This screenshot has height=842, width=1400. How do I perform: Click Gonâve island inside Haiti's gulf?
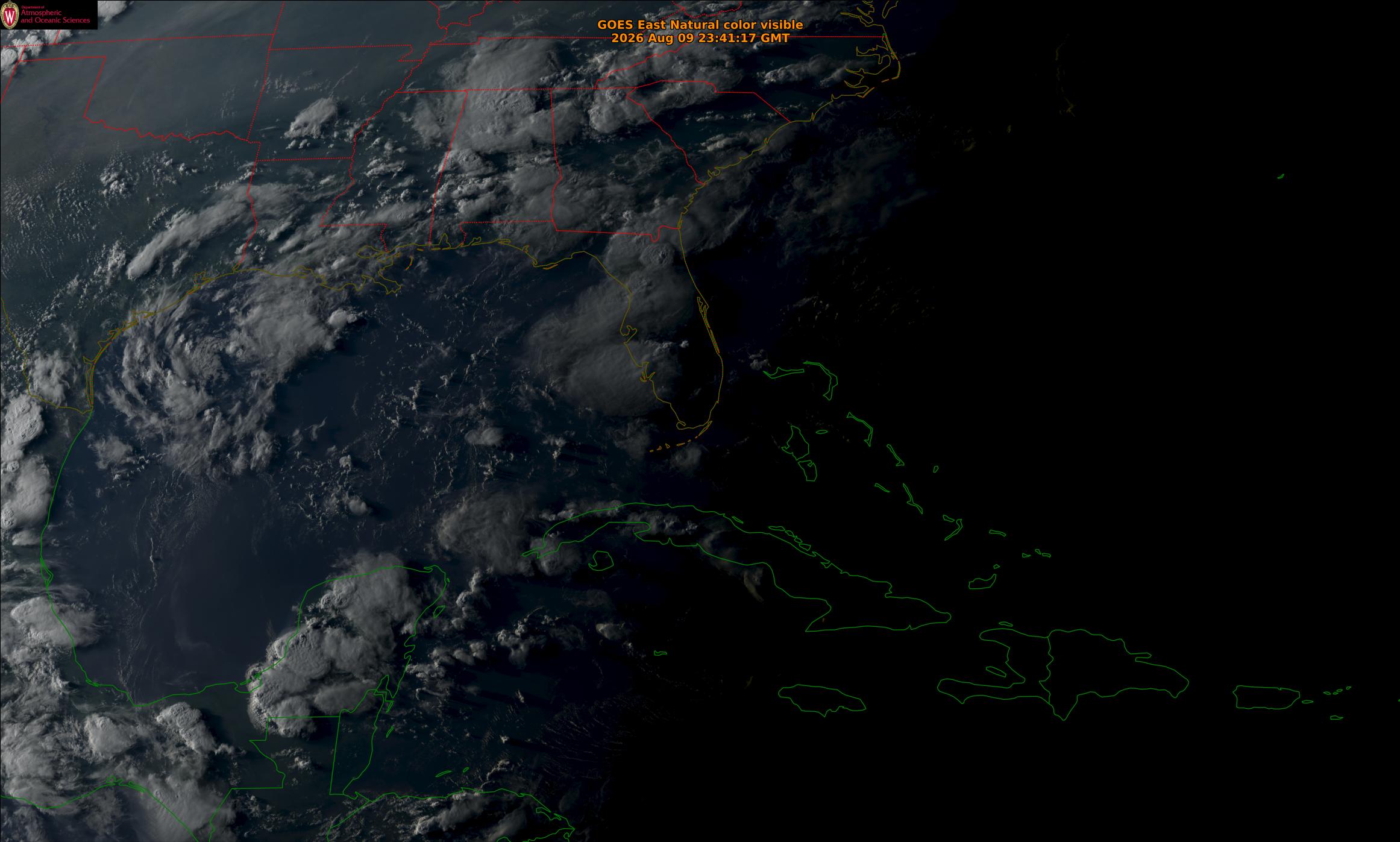coord(996,672)
